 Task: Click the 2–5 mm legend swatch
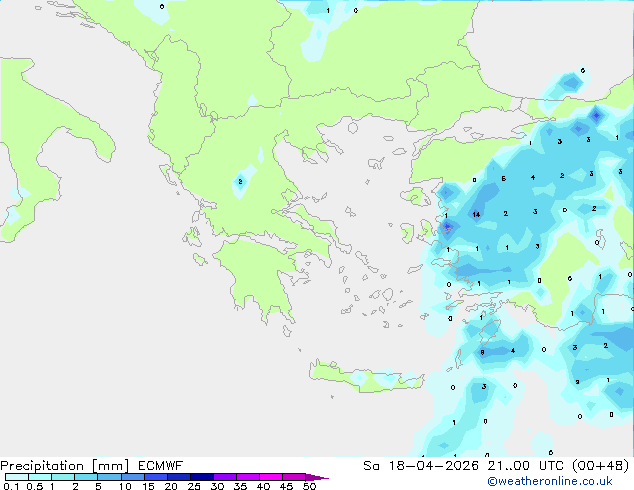pyautogui.click(x=86, y=477)
